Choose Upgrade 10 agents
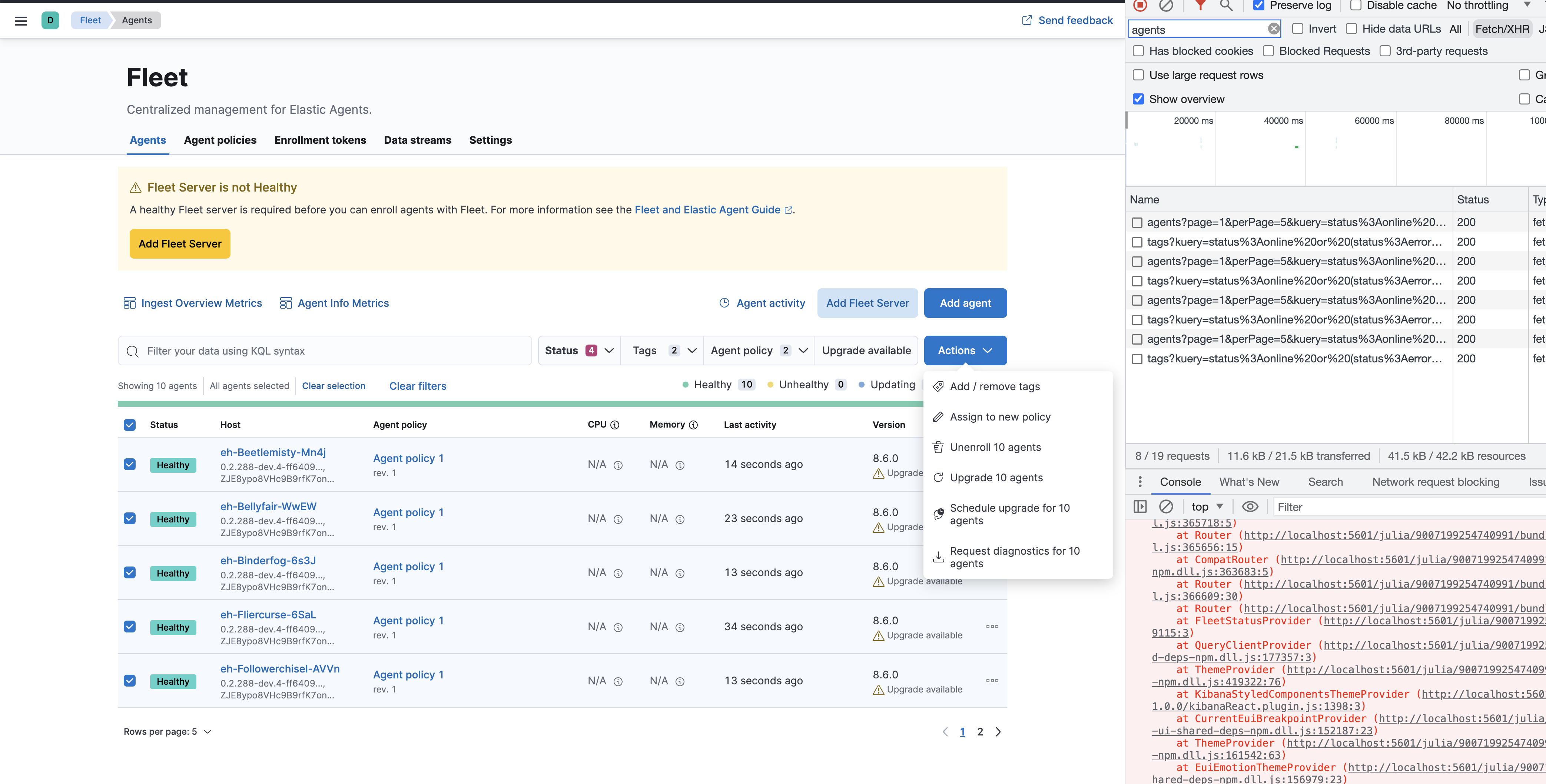Image resolution: width=1546 pixels, height=784 pixels. 1018,478
